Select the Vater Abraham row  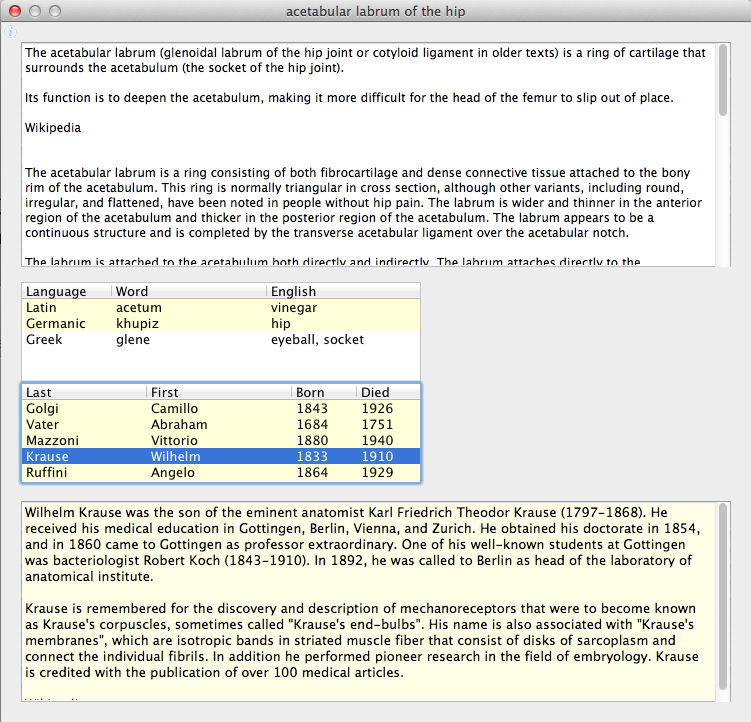click(x=220, y=424)
